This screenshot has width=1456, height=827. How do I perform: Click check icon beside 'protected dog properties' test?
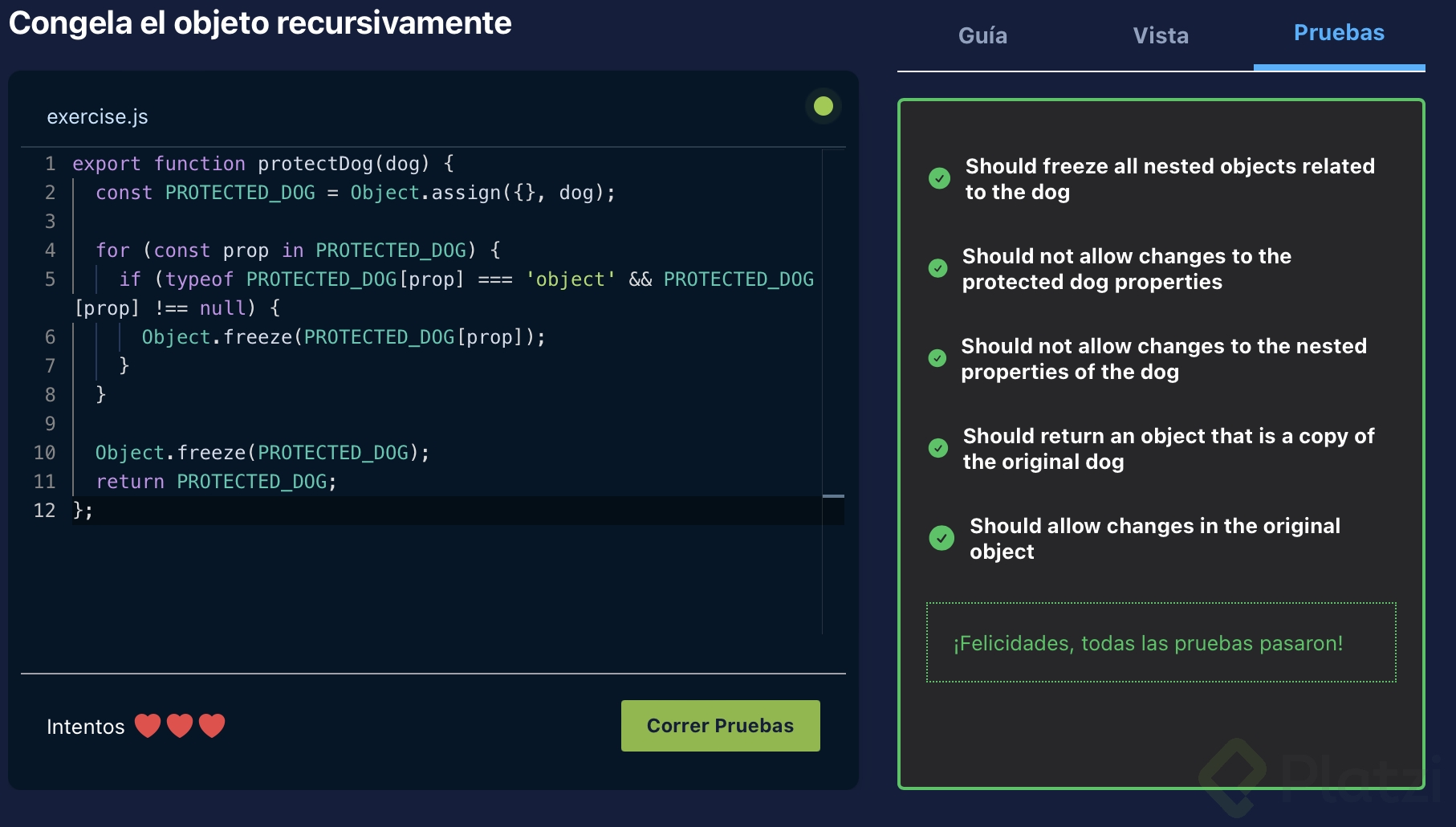point(937,268)
